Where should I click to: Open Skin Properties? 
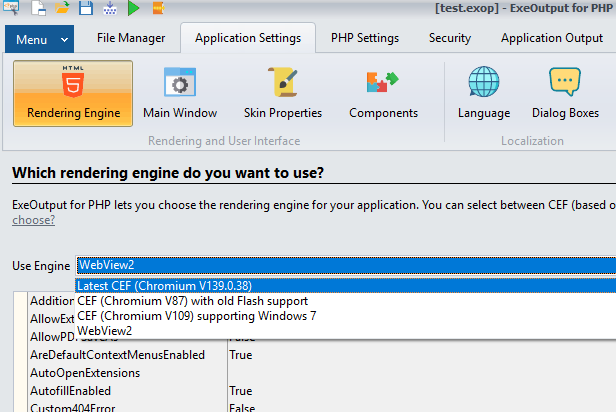pyautogui.click(x=283, y=93)
